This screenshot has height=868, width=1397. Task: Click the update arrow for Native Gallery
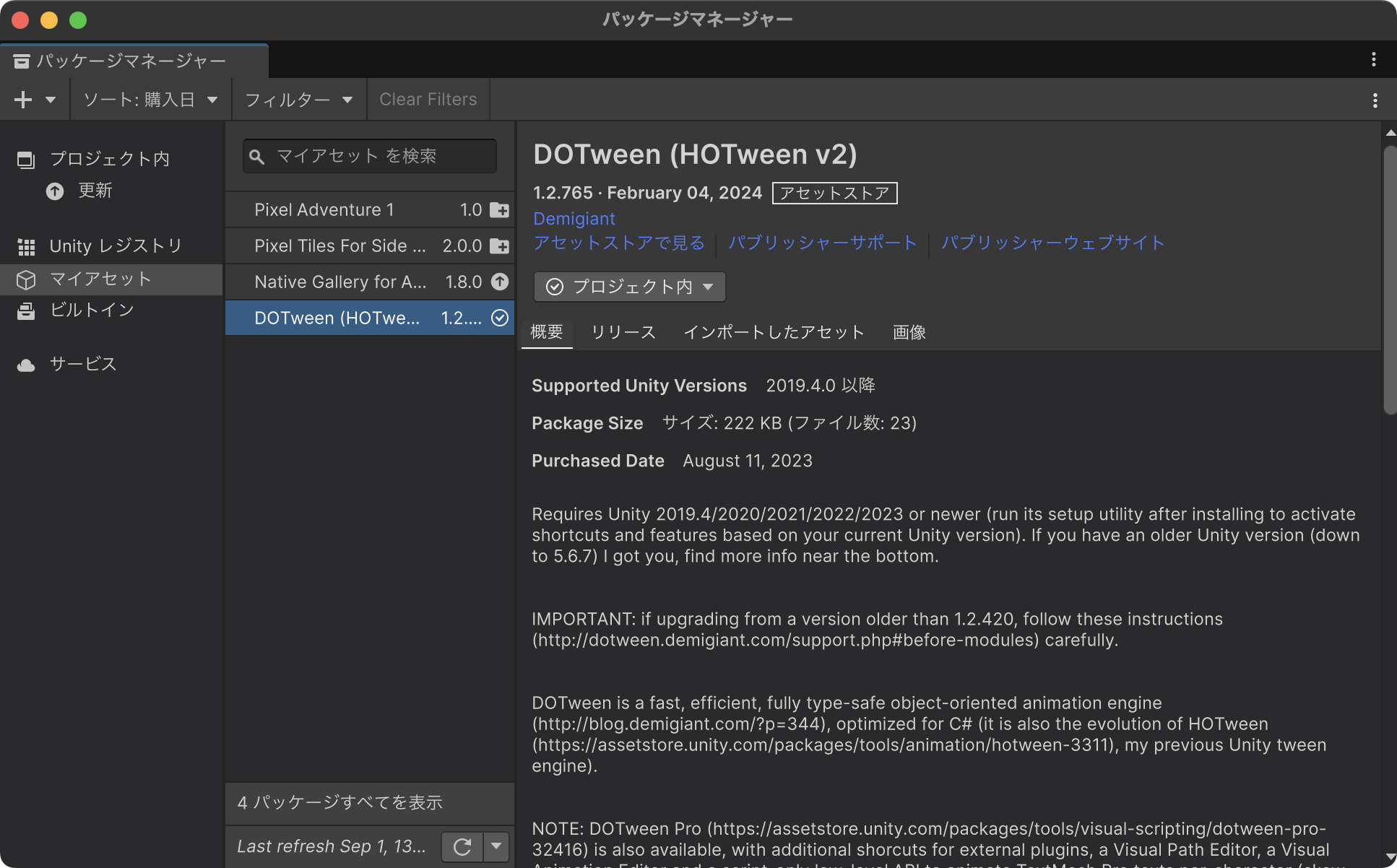click(499, 282)
